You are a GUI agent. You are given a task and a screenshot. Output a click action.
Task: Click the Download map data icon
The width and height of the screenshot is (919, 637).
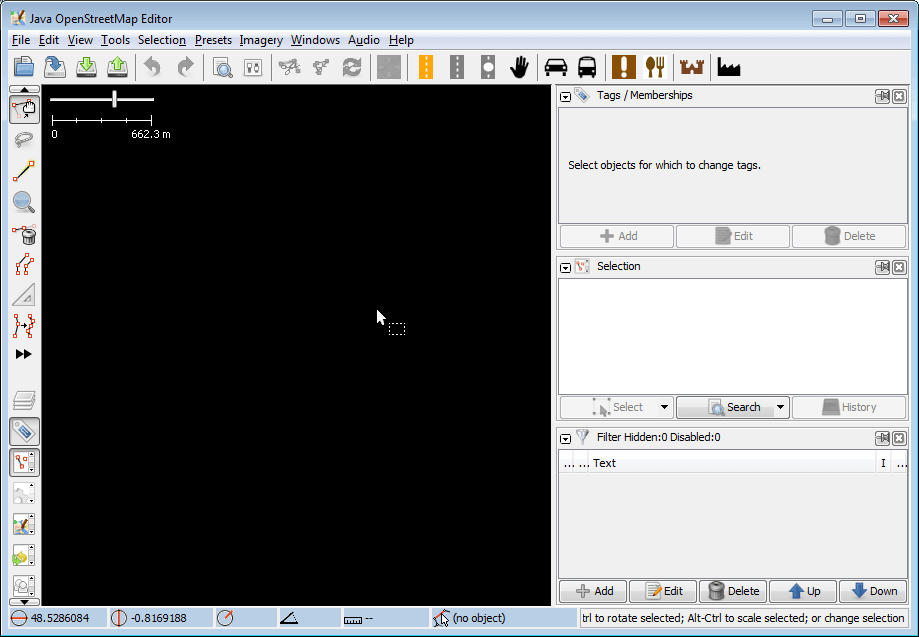[86, 67]
